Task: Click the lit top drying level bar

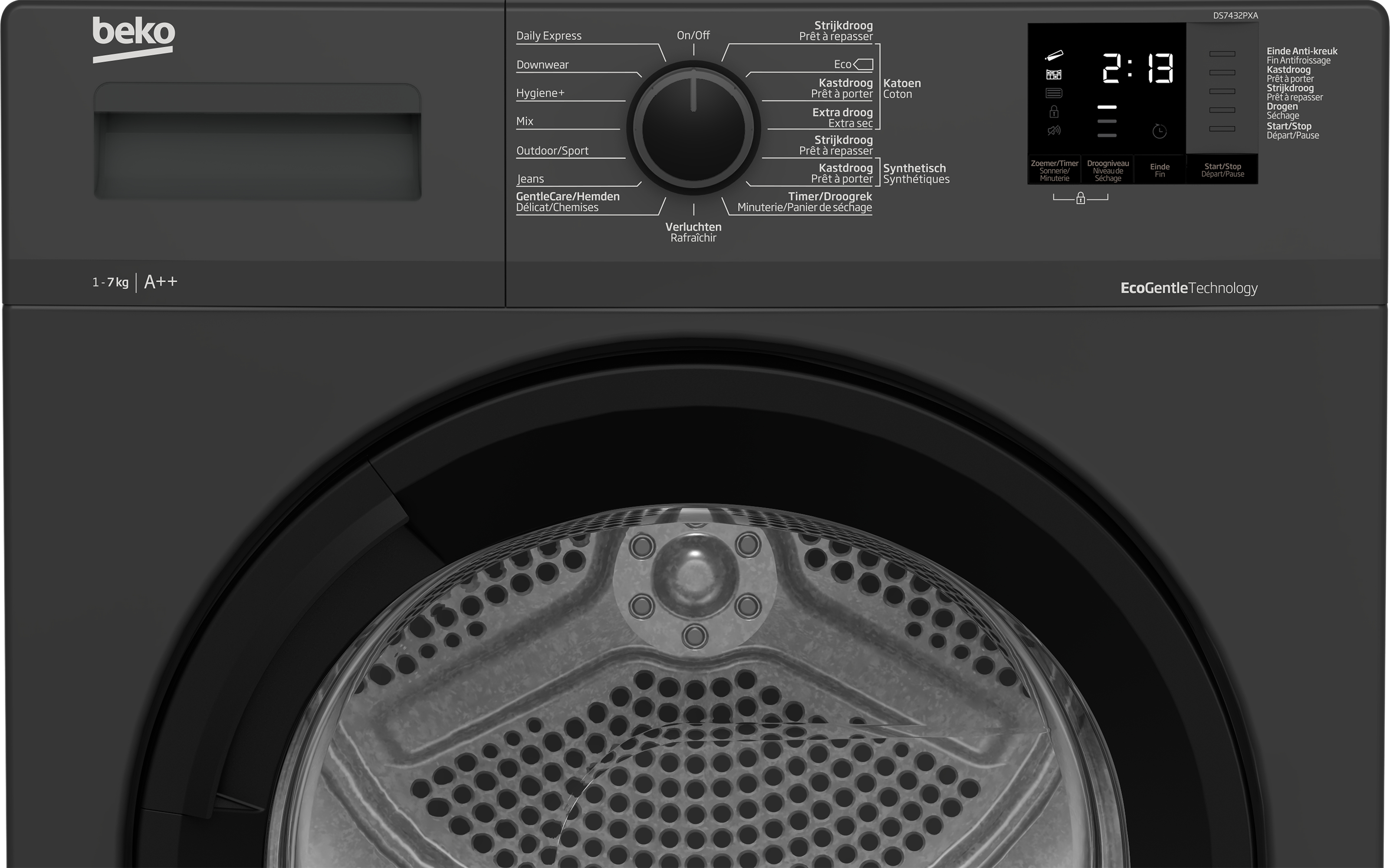Action: coord(1107,107)
